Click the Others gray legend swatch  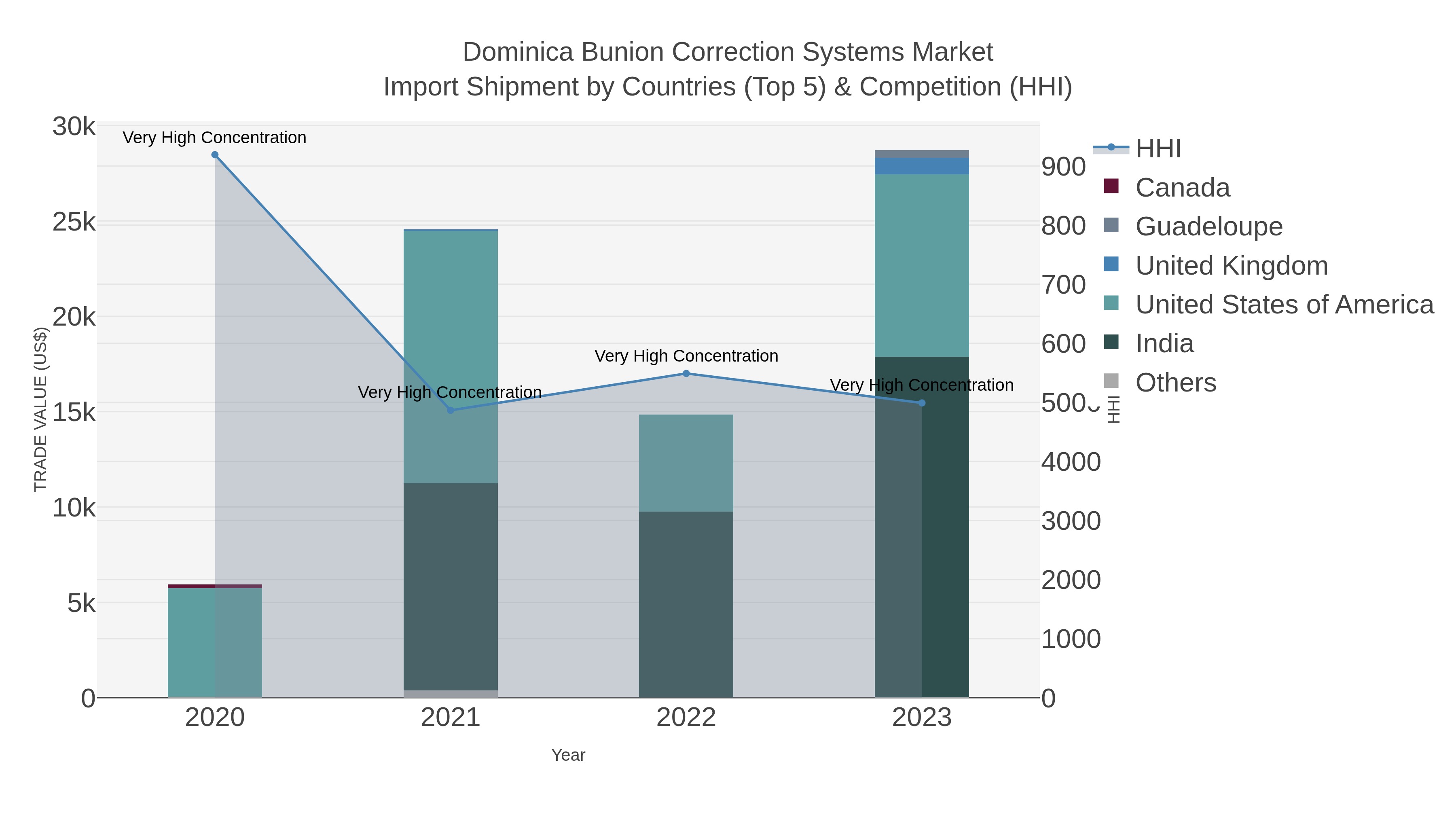(1111, 381)
